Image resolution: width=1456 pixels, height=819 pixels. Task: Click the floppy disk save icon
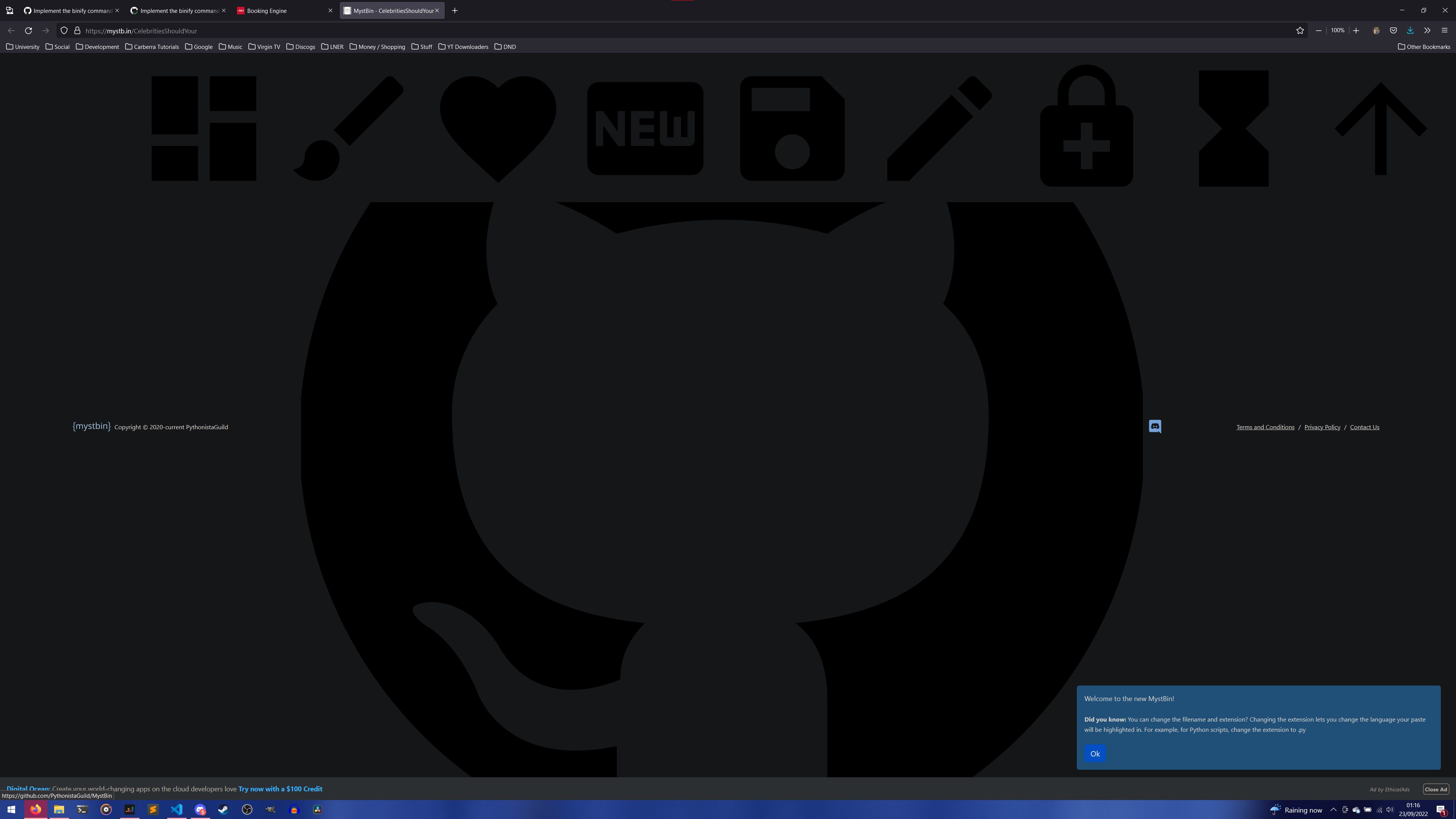coord(792,128)
